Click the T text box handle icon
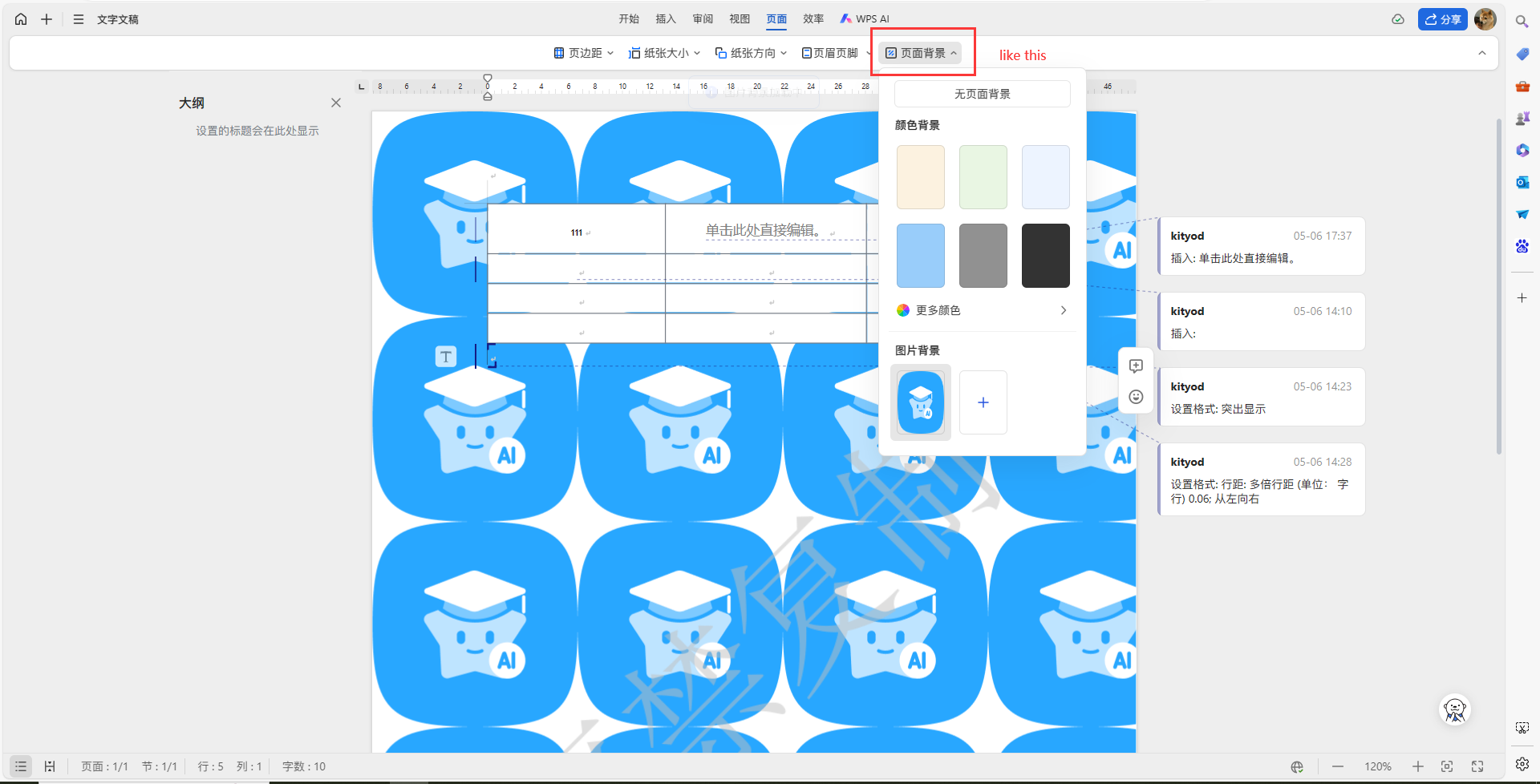Screen dimensions: 1540x784 pos(446,357)
